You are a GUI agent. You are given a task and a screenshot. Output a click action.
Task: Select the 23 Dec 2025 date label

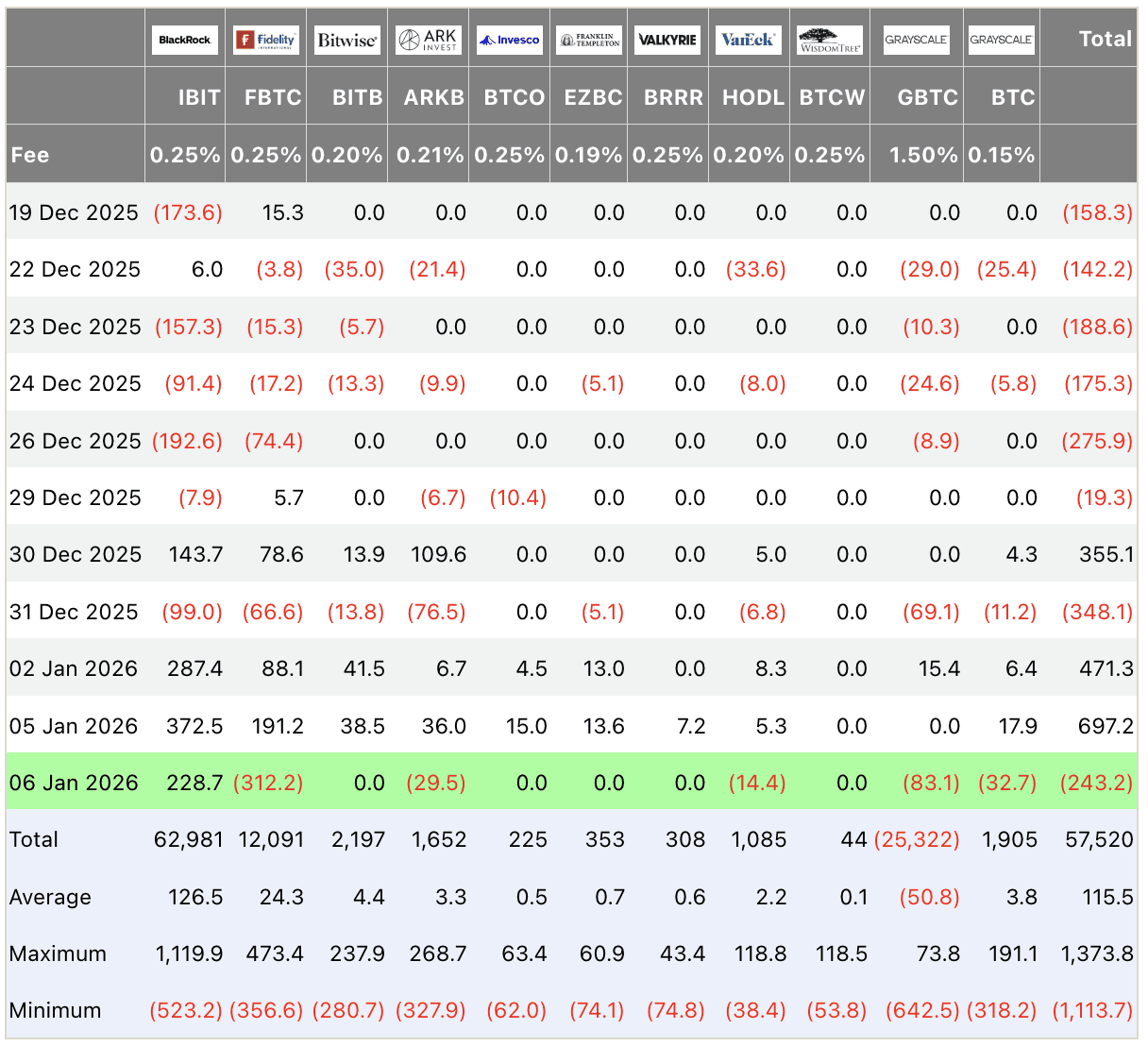tap(75, 327)
